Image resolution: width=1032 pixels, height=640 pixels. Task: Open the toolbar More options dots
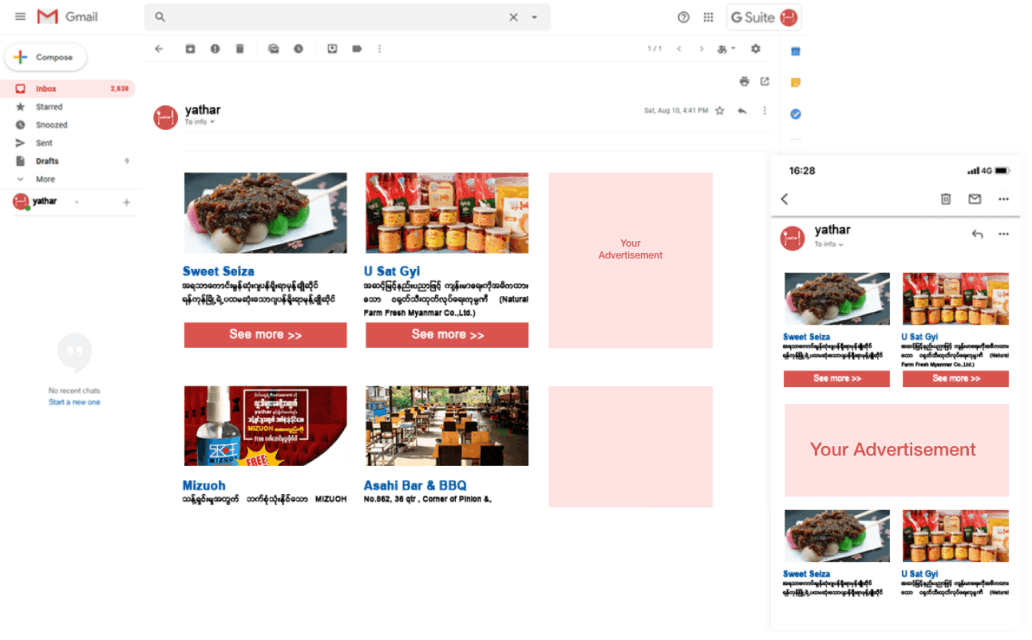pyautogui.click(x=379, y=49)
